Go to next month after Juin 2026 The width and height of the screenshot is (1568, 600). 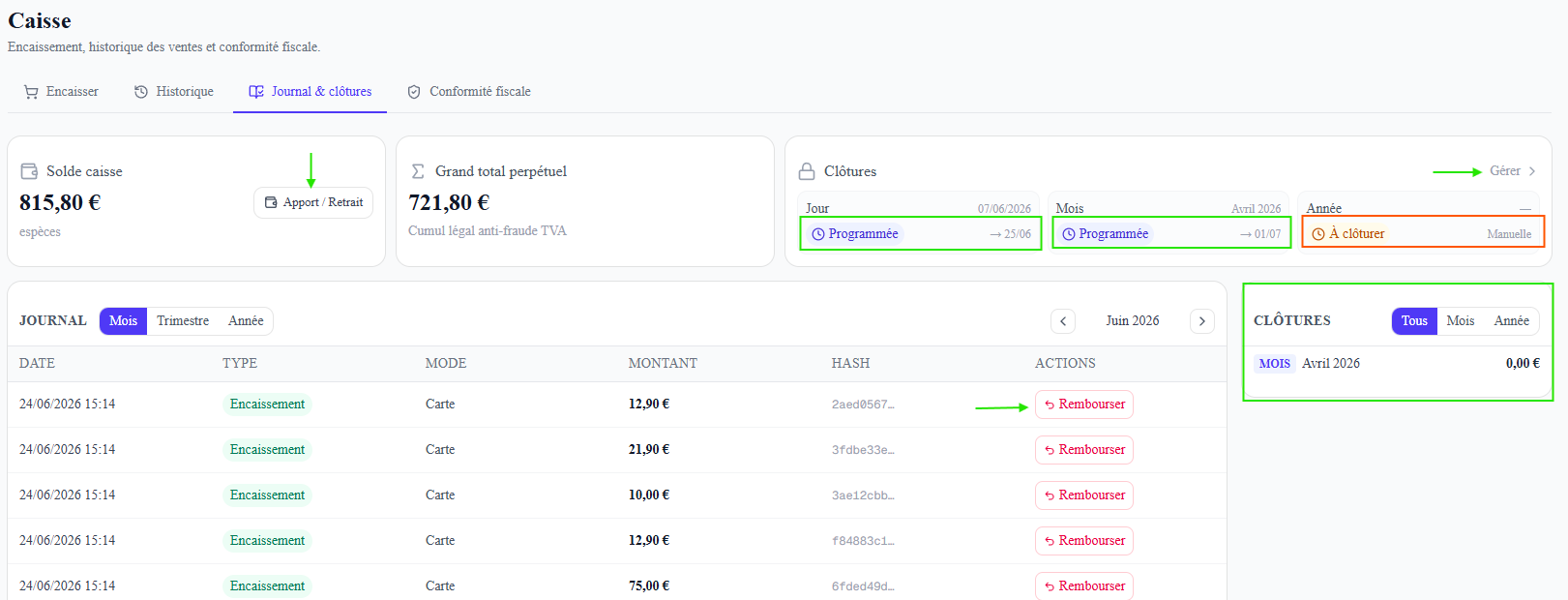tap(1202, 321)
